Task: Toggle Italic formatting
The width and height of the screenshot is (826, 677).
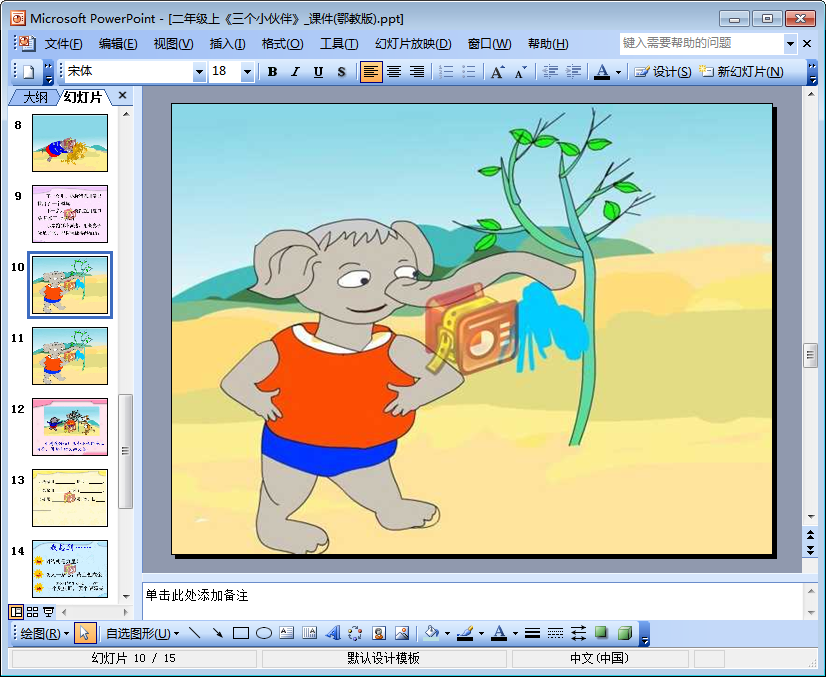Action: 295,72
